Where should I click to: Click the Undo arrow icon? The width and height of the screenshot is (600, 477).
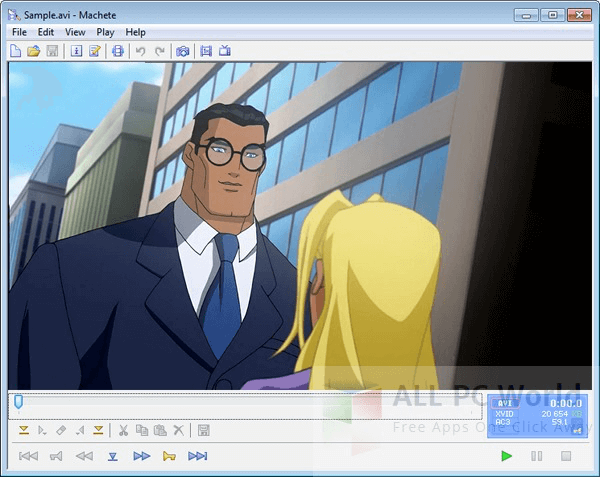140,51
